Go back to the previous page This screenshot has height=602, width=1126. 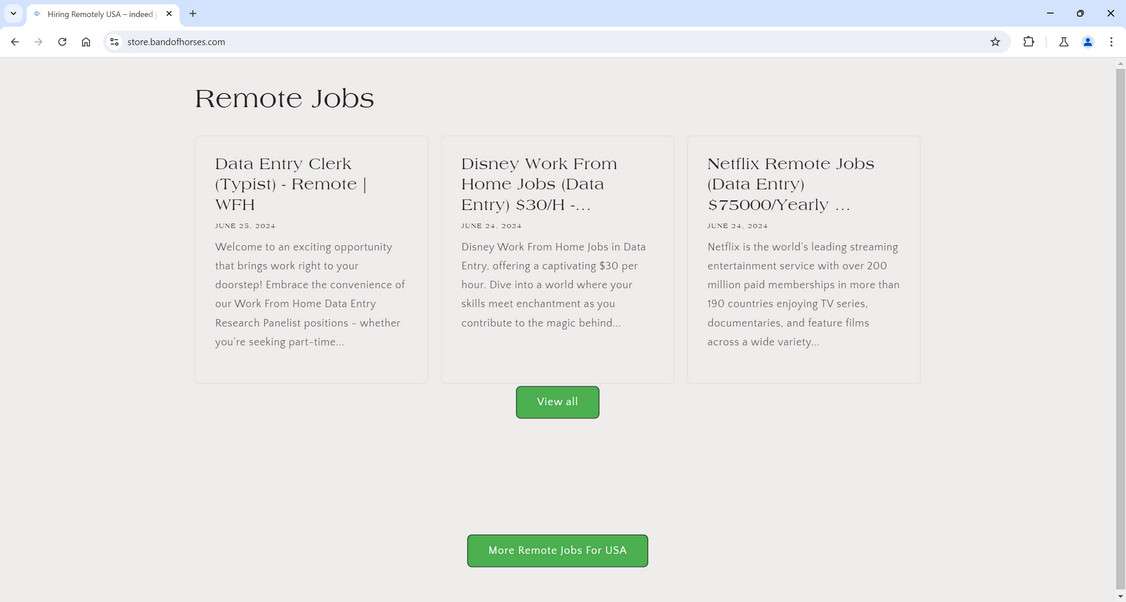tap(14, 42)
